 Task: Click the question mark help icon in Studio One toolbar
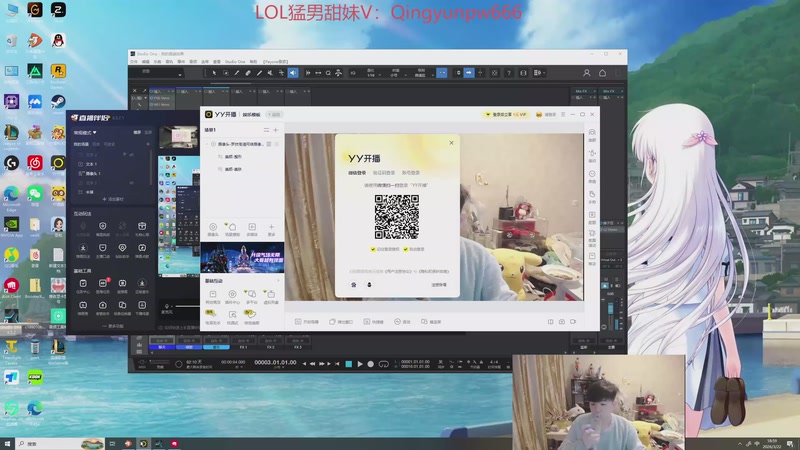click(509, 73)
